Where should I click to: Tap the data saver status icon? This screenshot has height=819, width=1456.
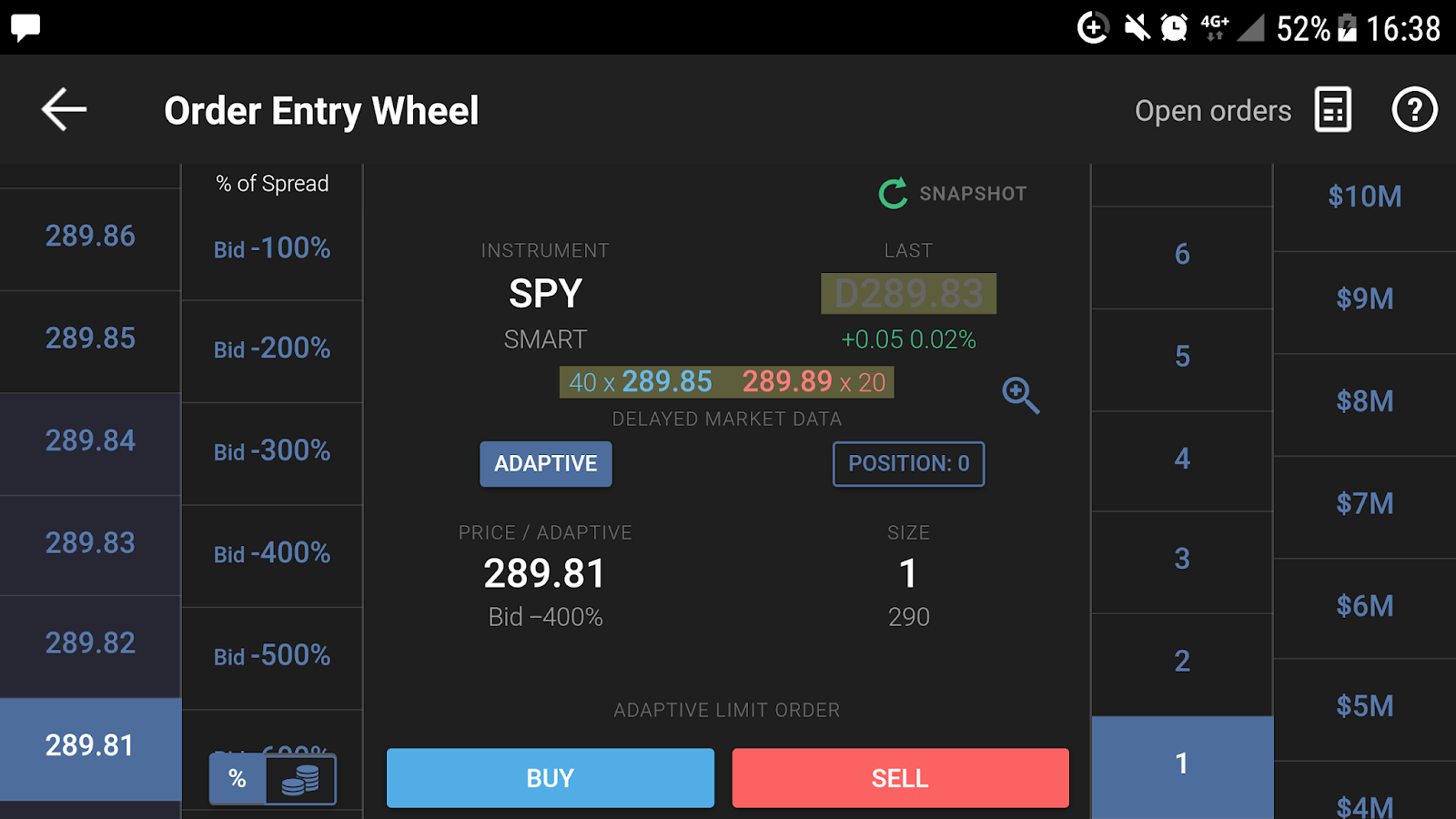pyautogui.click(x=1093, y=28)
